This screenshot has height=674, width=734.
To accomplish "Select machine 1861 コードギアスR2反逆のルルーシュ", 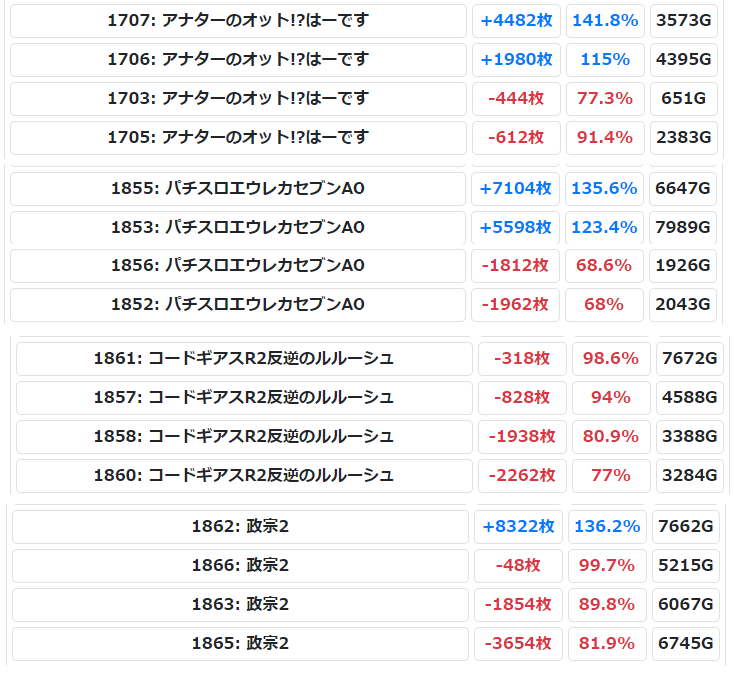I will tap(244, 359).
